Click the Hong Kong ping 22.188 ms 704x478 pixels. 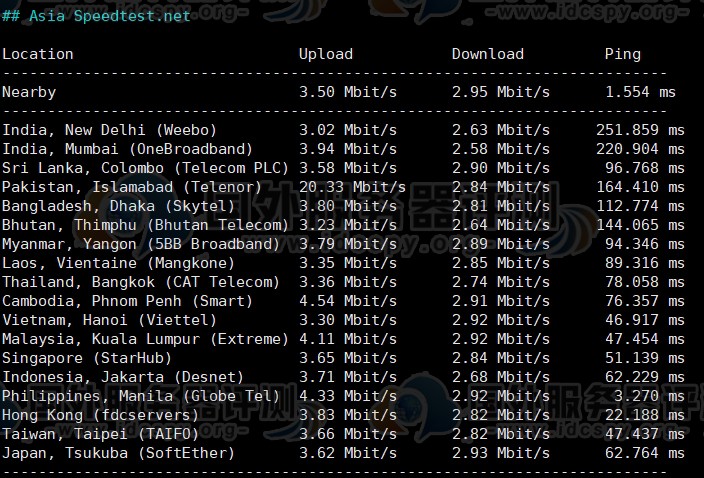pyautogui.click(x=645, y=415)
